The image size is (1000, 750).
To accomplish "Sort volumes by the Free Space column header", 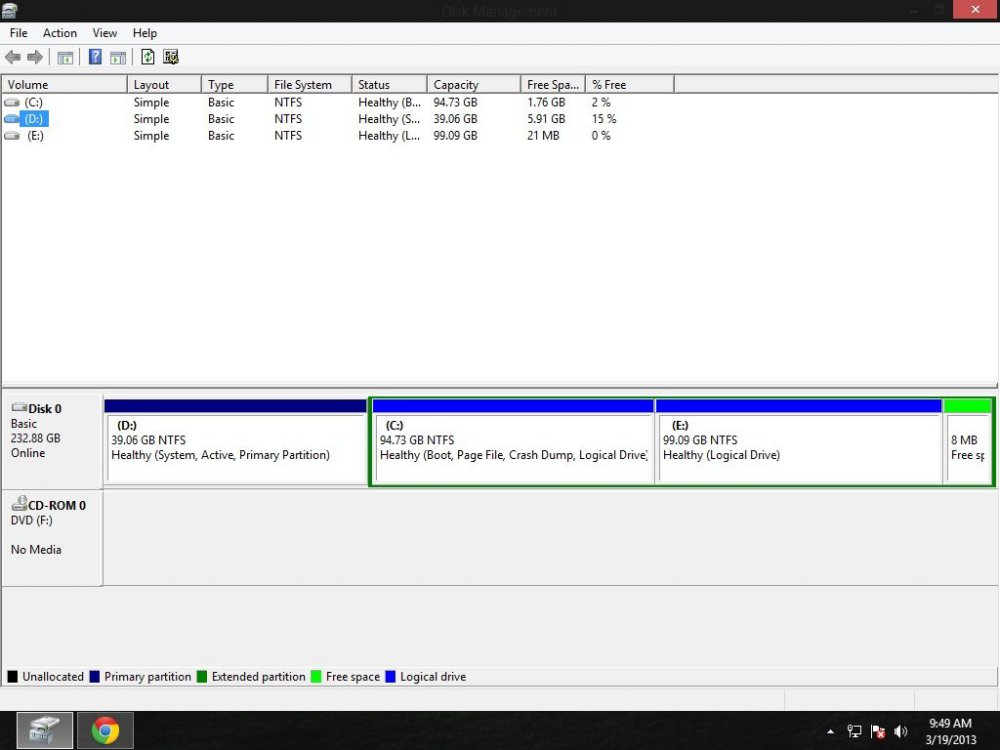I will 552,83.
